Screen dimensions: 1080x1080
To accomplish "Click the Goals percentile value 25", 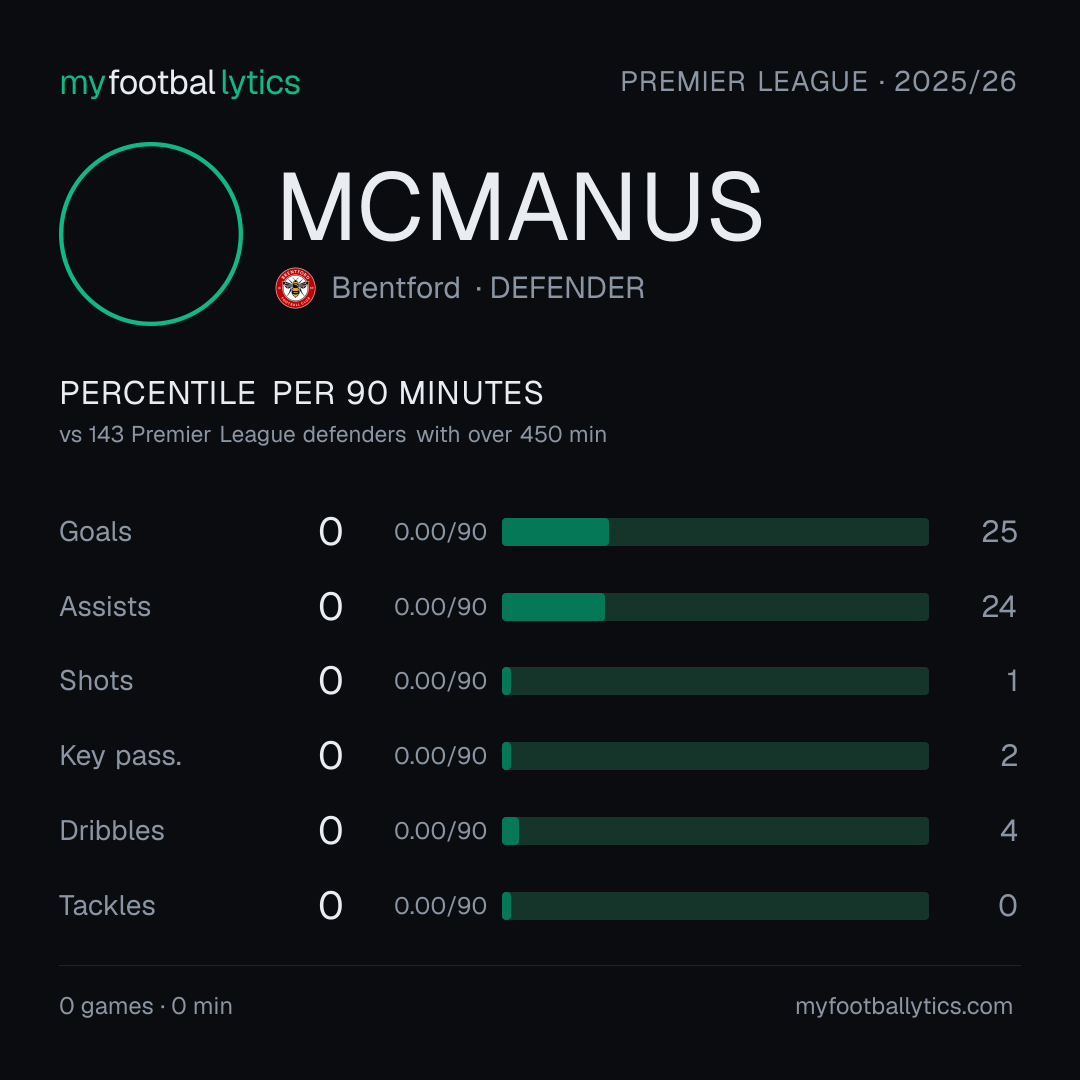I will (999, 532).
